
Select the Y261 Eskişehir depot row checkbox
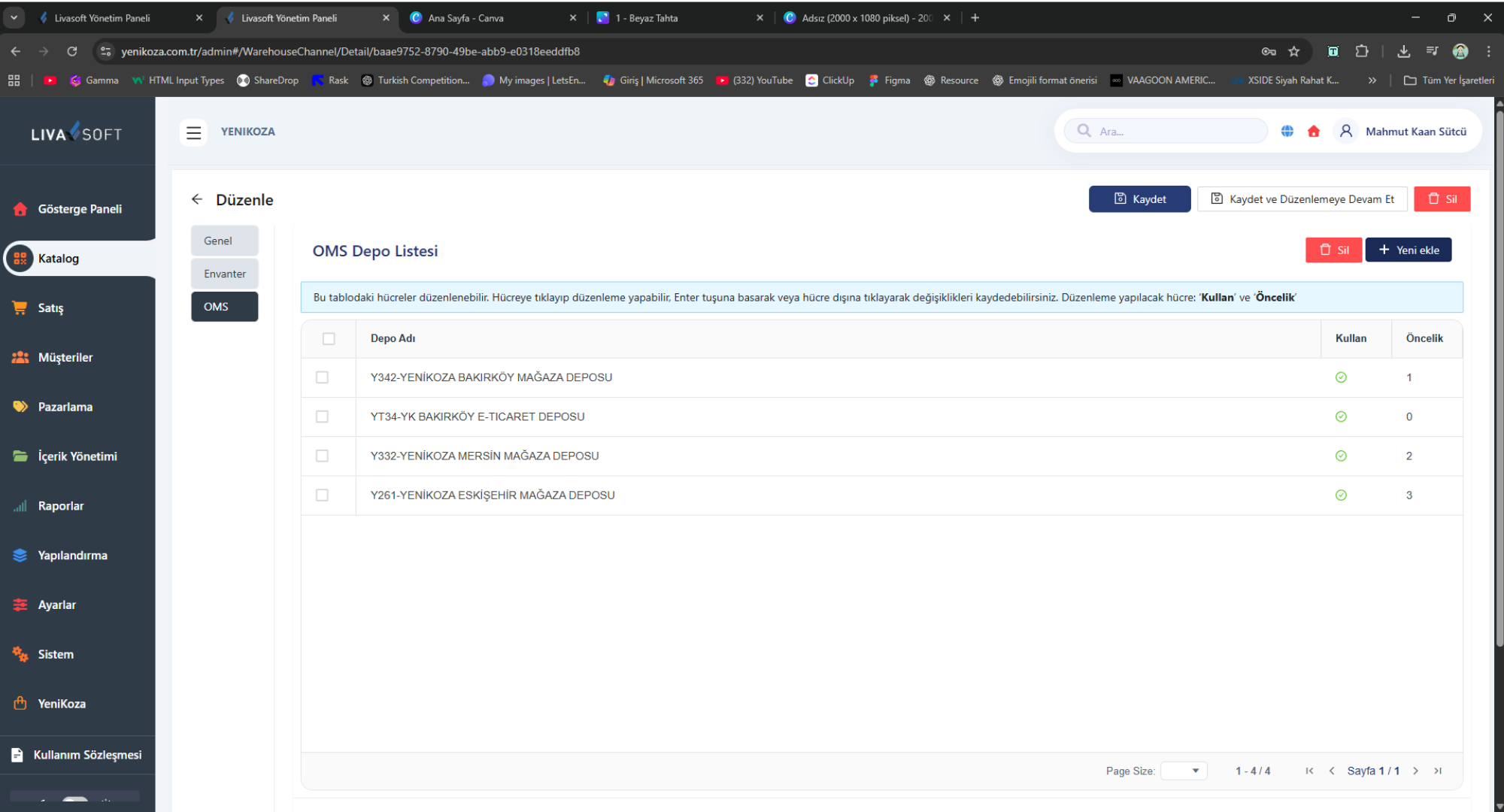point(322,495)
